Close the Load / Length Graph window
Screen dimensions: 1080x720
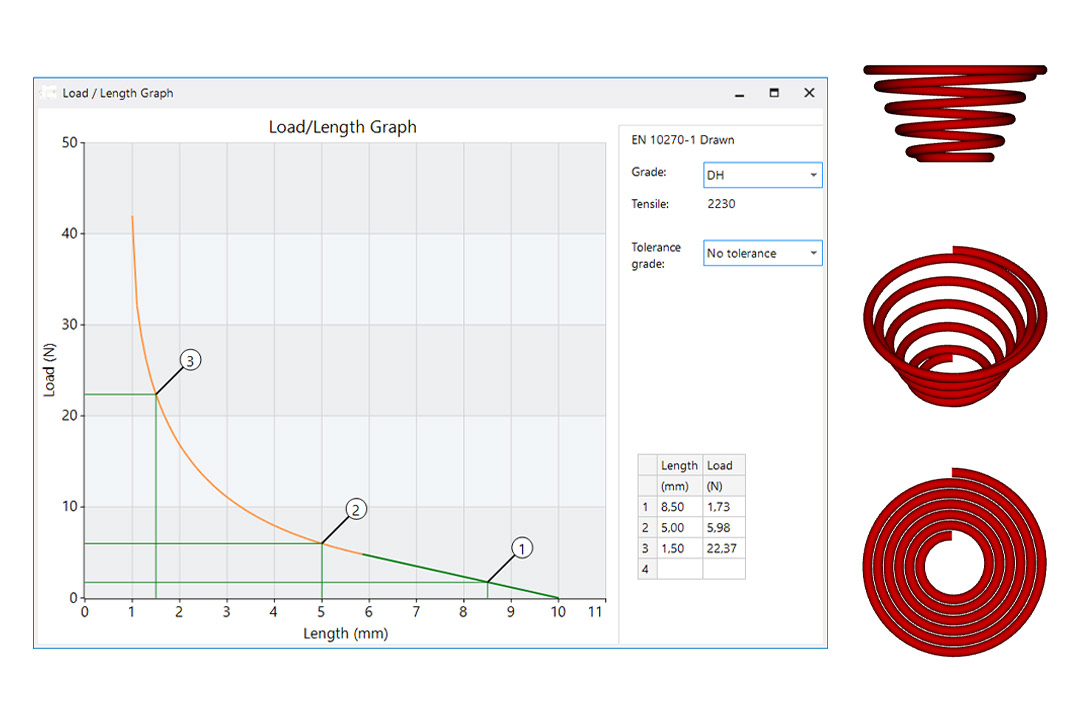coord(809,93)
